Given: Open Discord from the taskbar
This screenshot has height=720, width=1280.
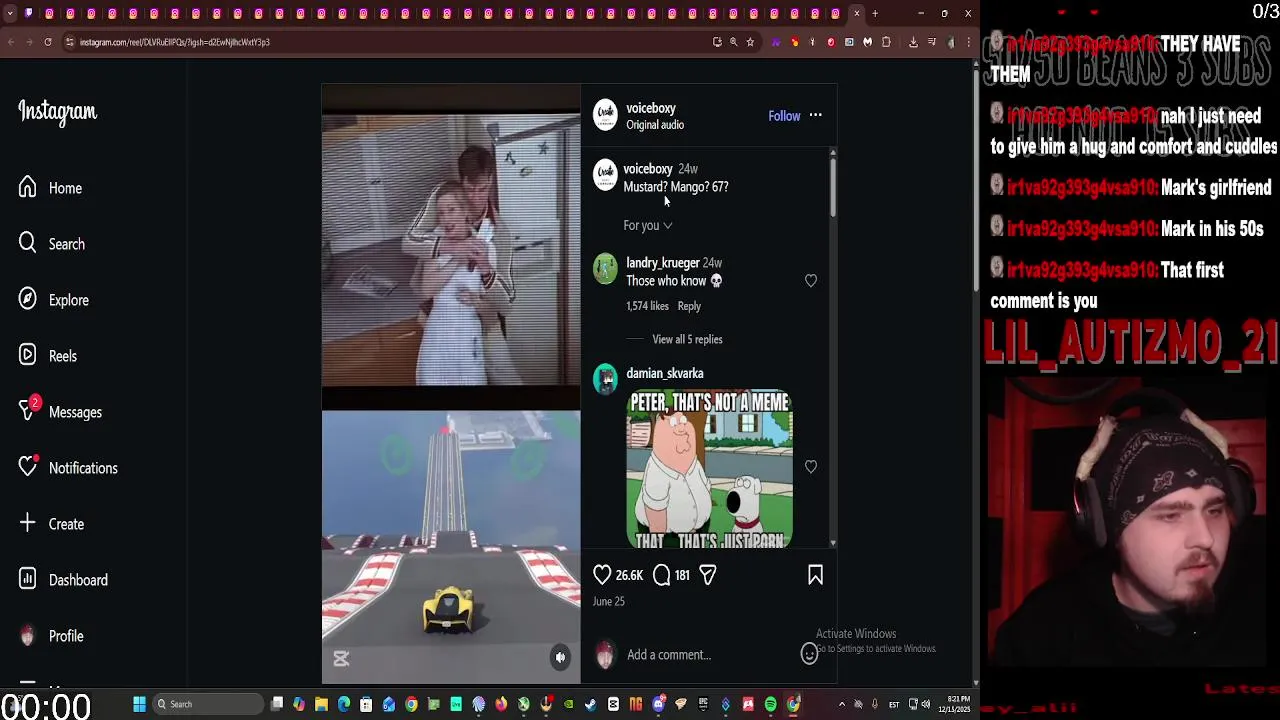Looking at the screenshot, I should 659,704.
